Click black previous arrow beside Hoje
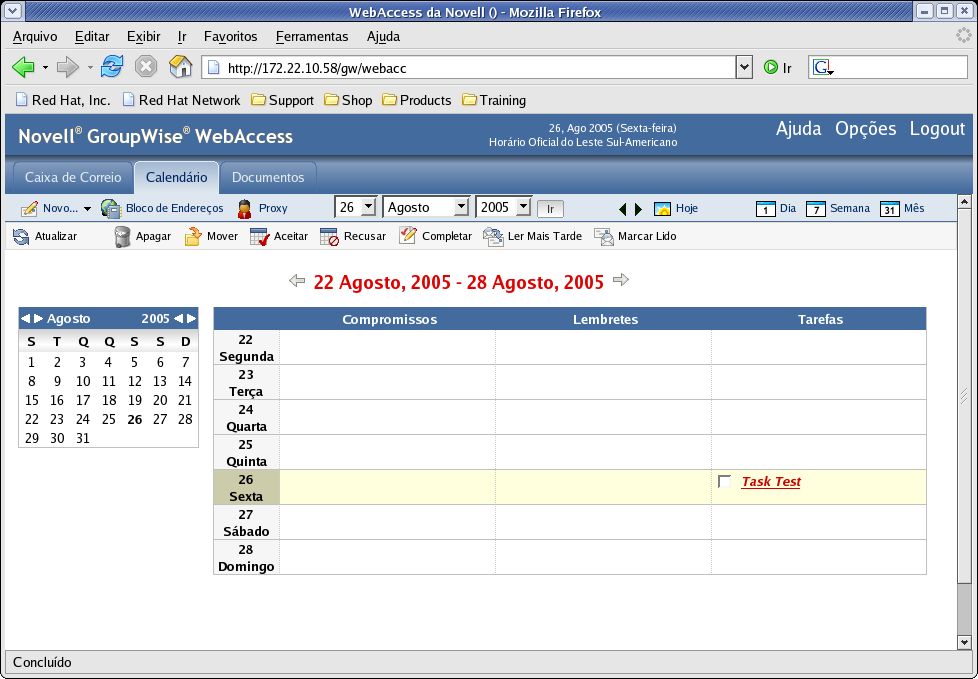 click(622, 209)
